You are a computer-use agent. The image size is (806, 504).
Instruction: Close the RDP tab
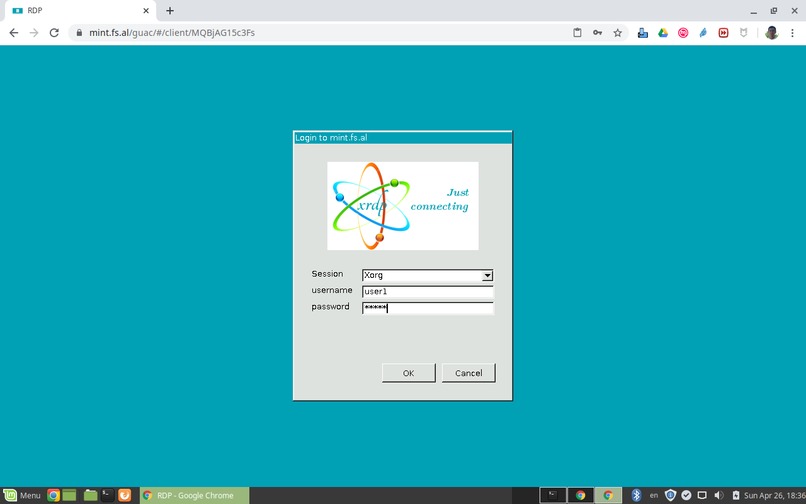click(146, 10)
